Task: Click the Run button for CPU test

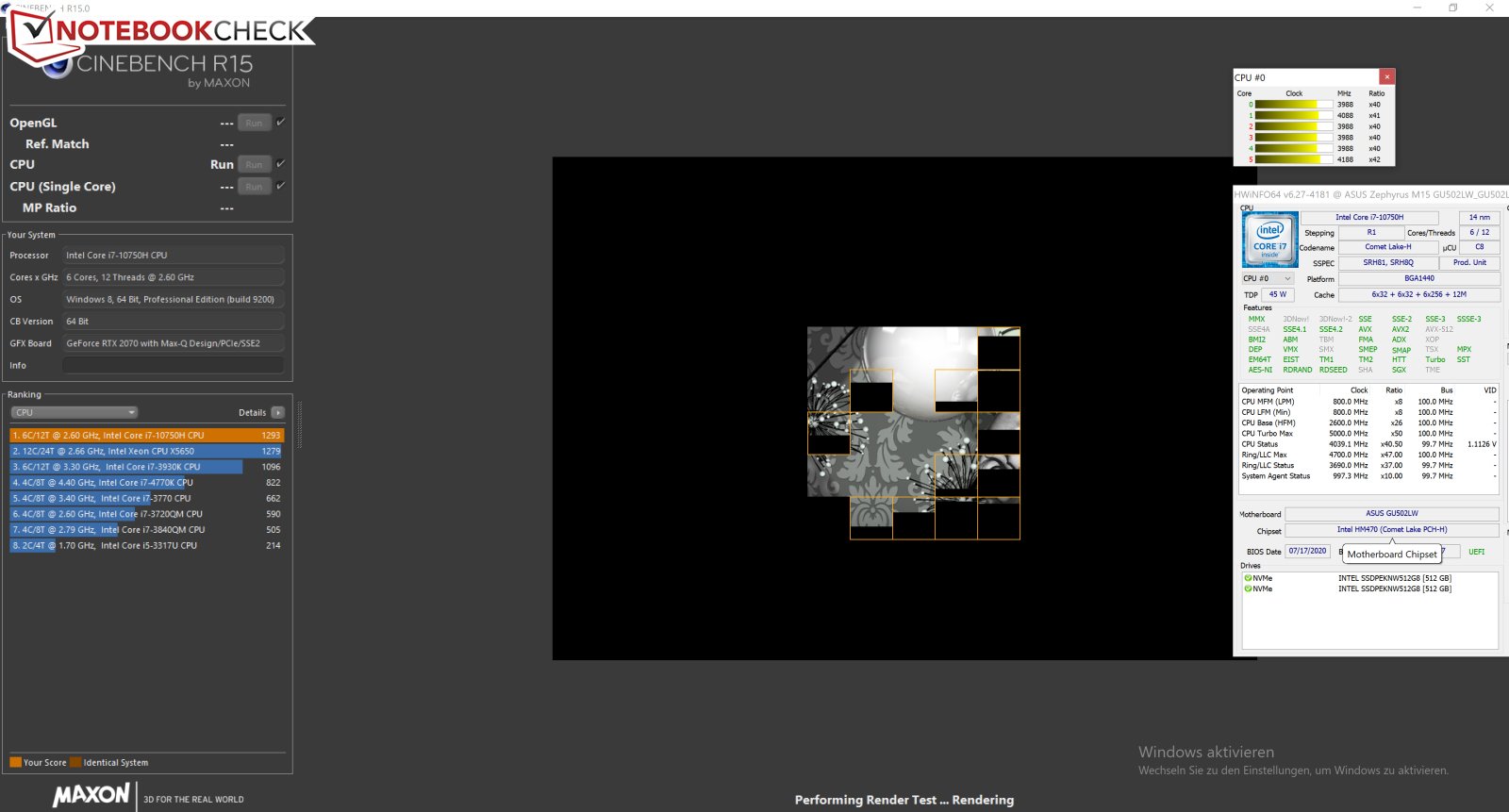Action: click(255, 164)
